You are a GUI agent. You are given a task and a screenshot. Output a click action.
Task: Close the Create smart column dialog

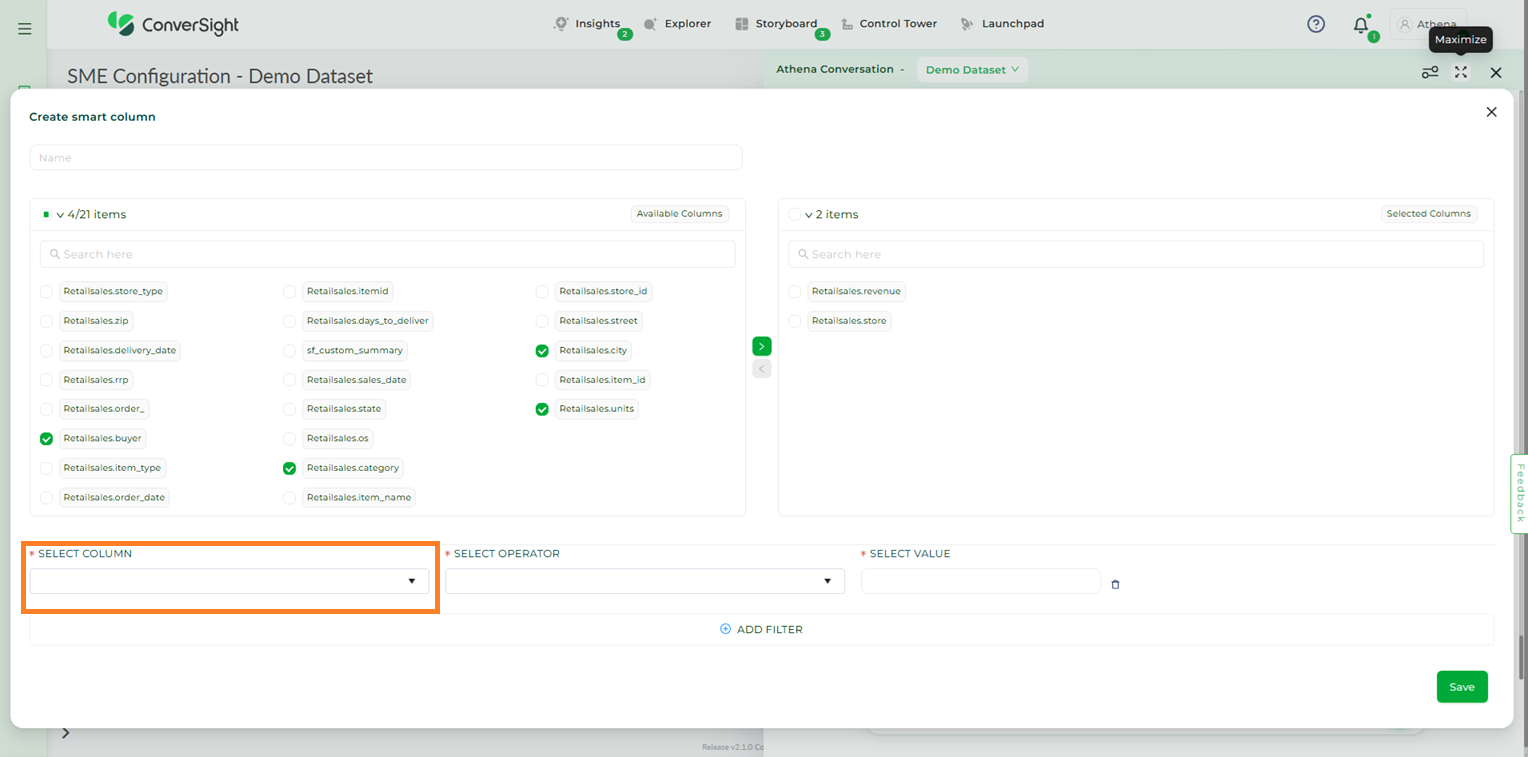1491,112
